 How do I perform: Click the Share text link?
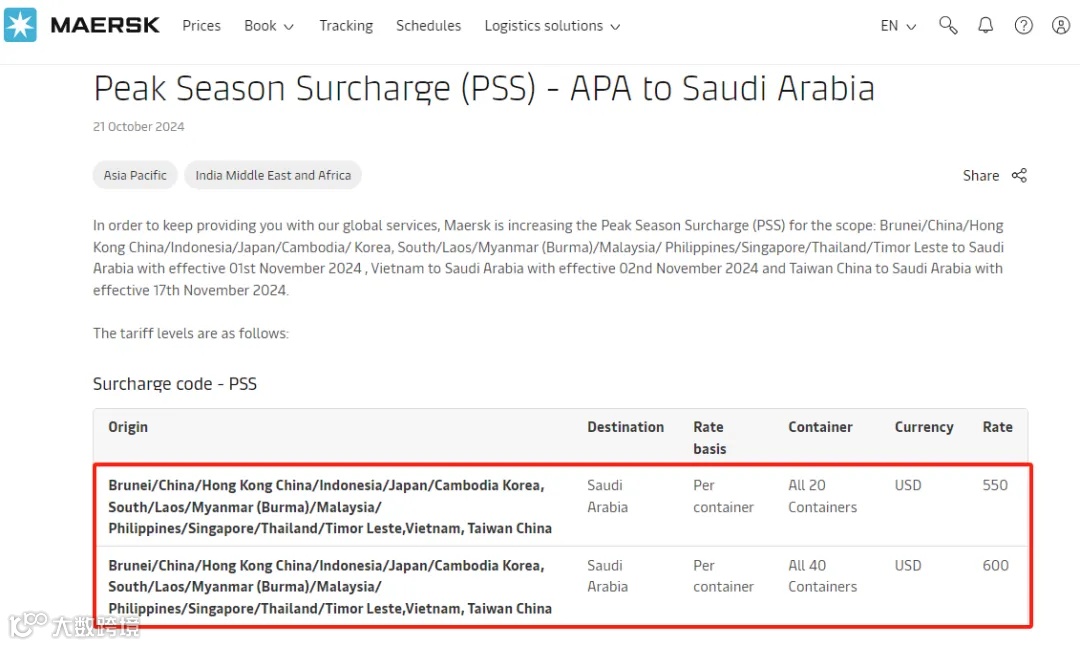coord(980,176)
